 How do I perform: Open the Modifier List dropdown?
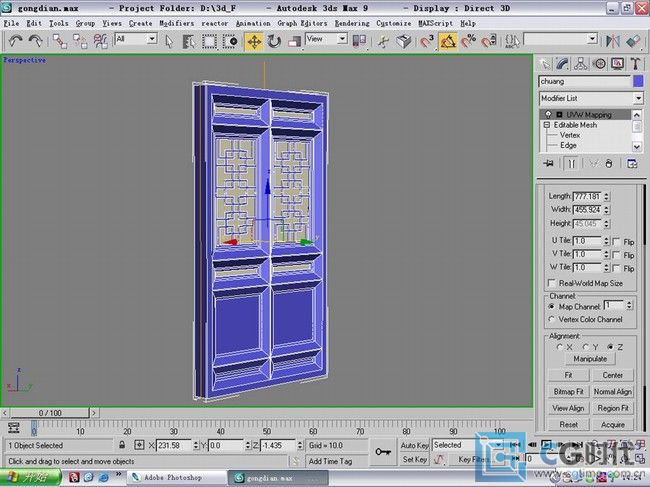[x=638, y=98]
